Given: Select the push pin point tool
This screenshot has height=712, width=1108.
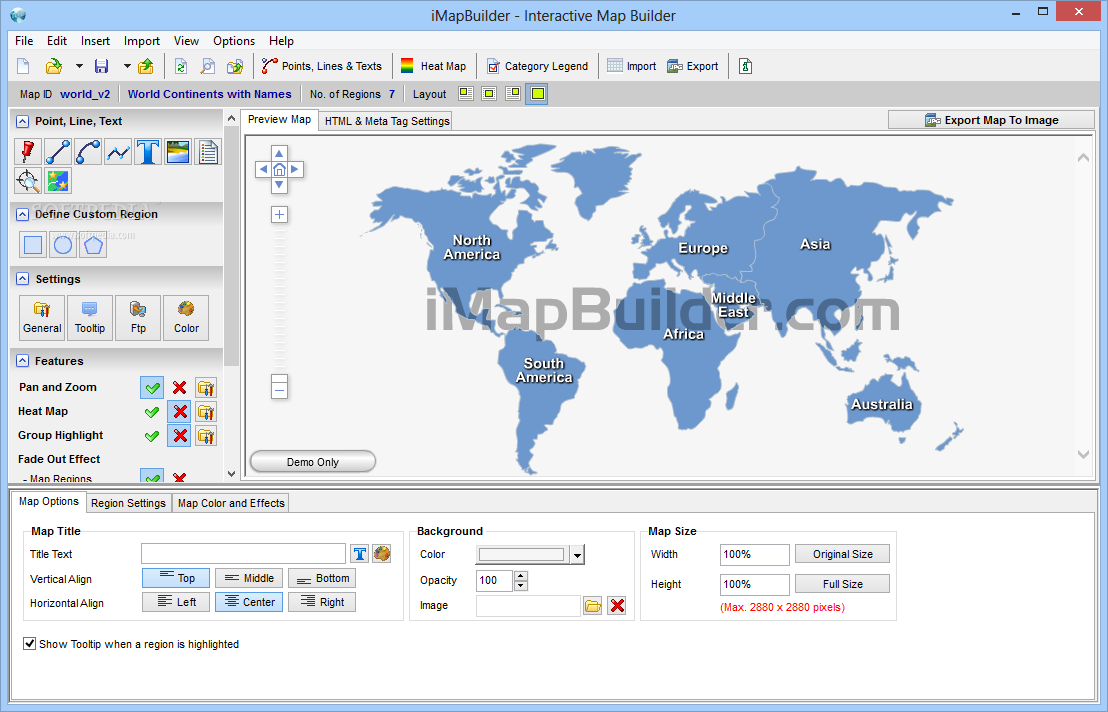Looking at the screenshot, I should [x=28, y=151].
